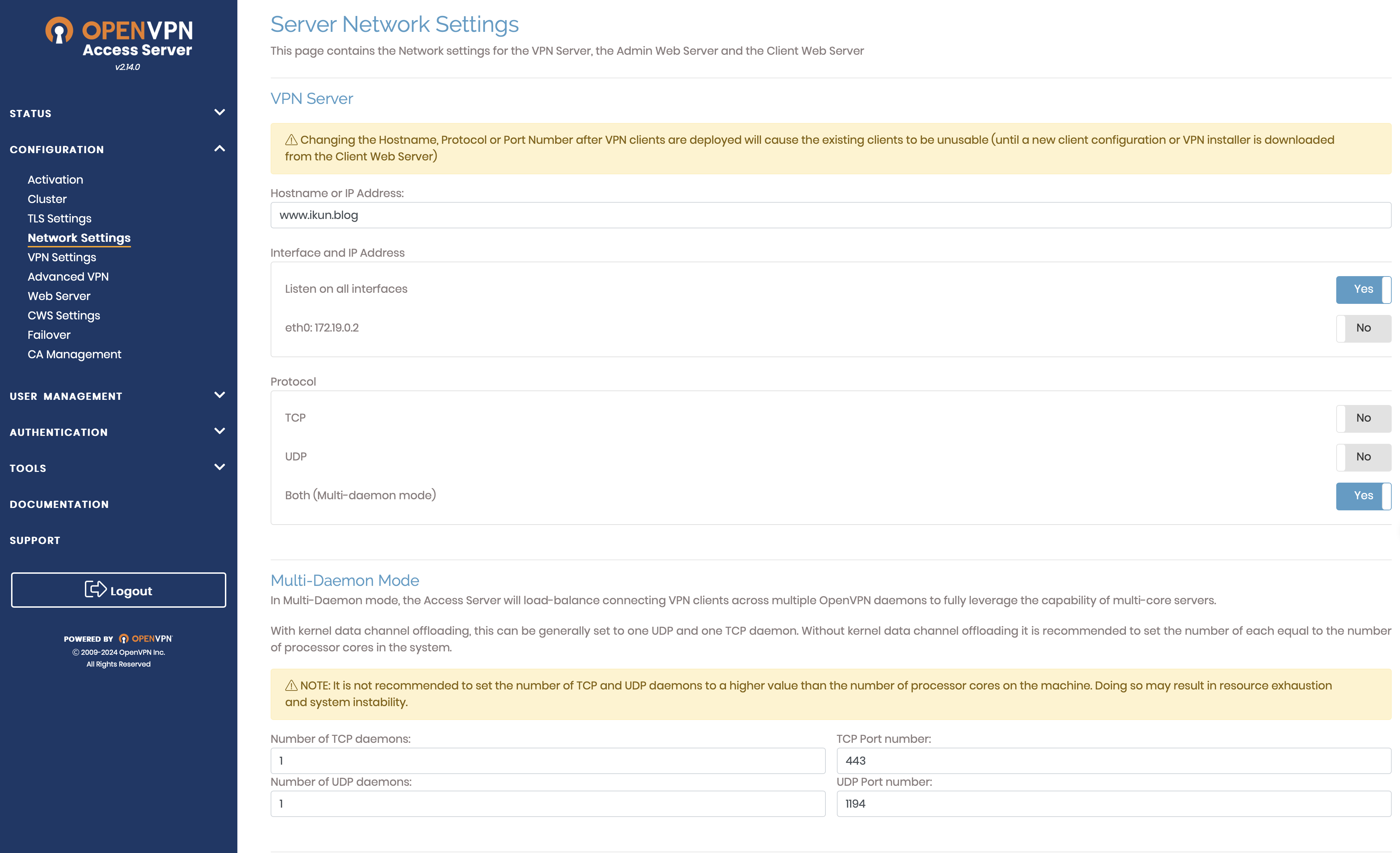Screen dimensions: 1400x853
Task: Click the Number of UDP daemons field
Action: point(548,804)
